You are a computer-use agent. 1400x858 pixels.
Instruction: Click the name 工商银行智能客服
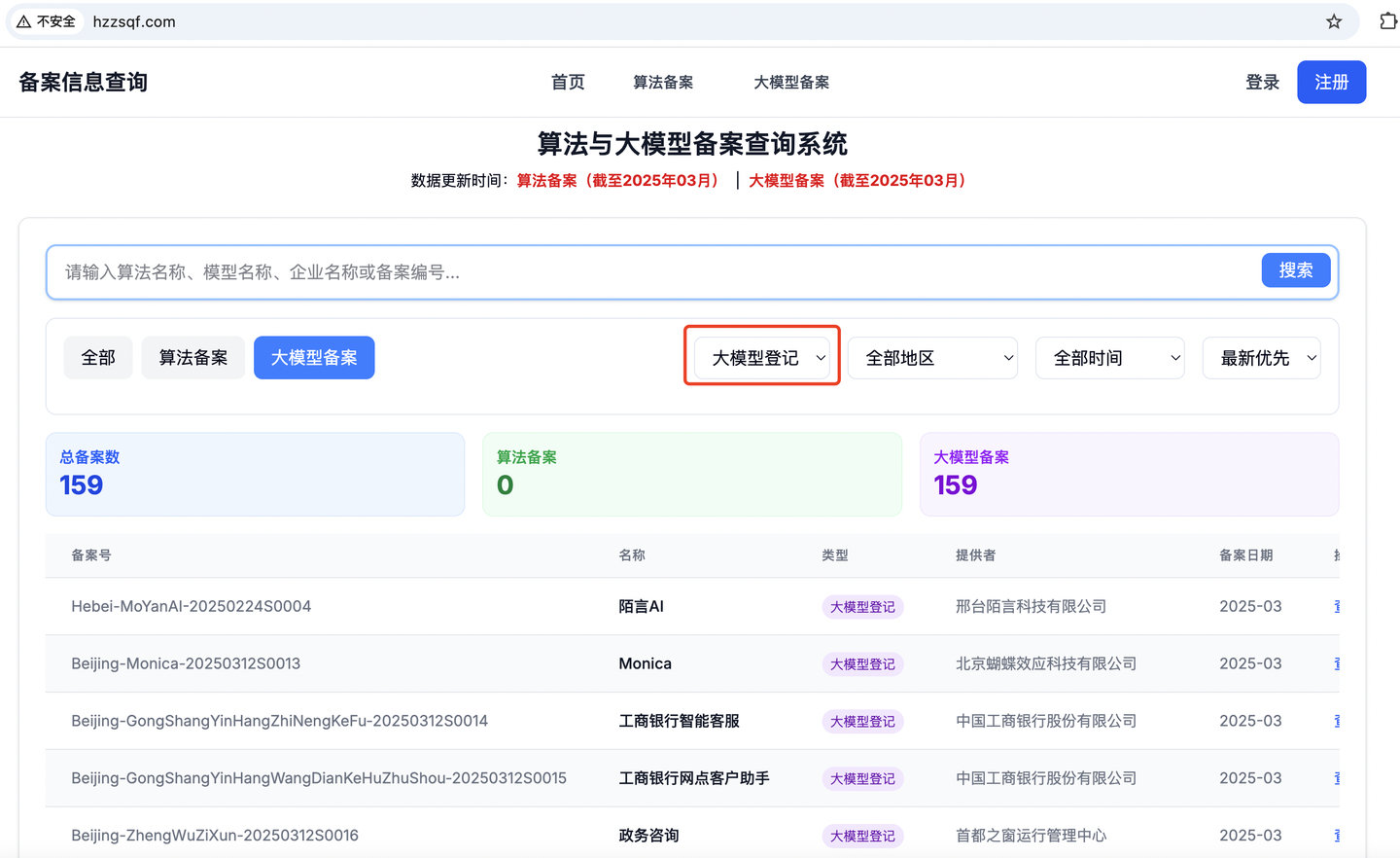click(x=679, y=721)
